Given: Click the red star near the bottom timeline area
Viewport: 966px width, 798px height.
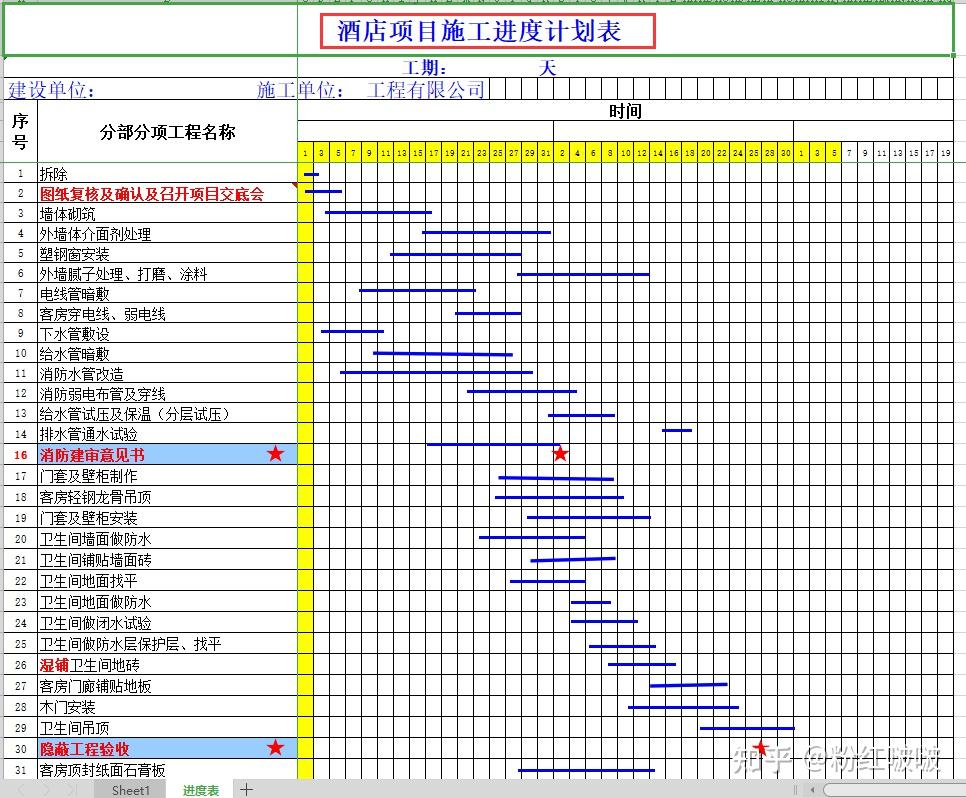Looking at the screenshot, I should (x=761, y=747).
